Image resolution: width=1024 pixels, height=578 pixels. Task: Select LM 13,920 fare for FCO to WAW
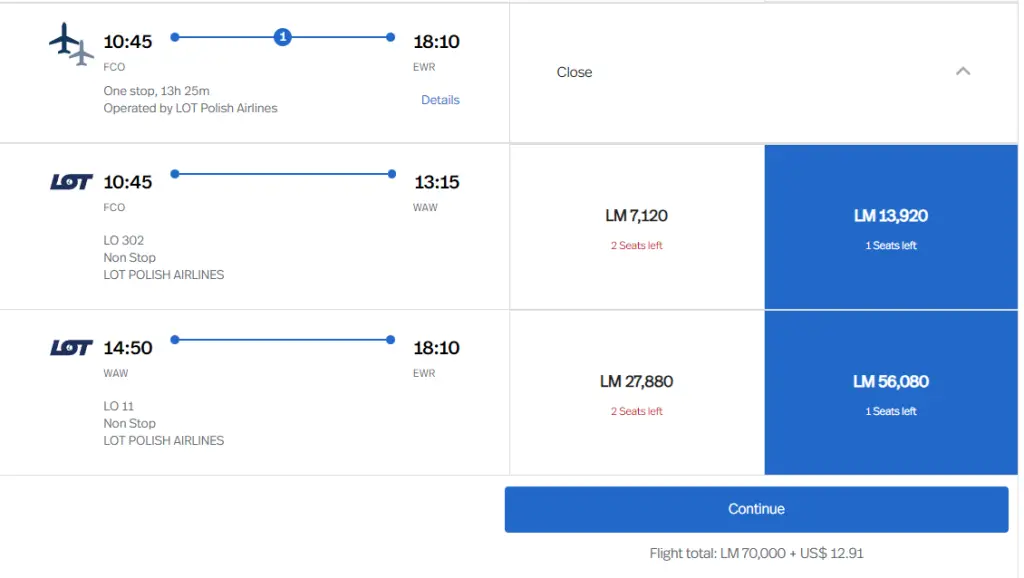pos(890,226)
